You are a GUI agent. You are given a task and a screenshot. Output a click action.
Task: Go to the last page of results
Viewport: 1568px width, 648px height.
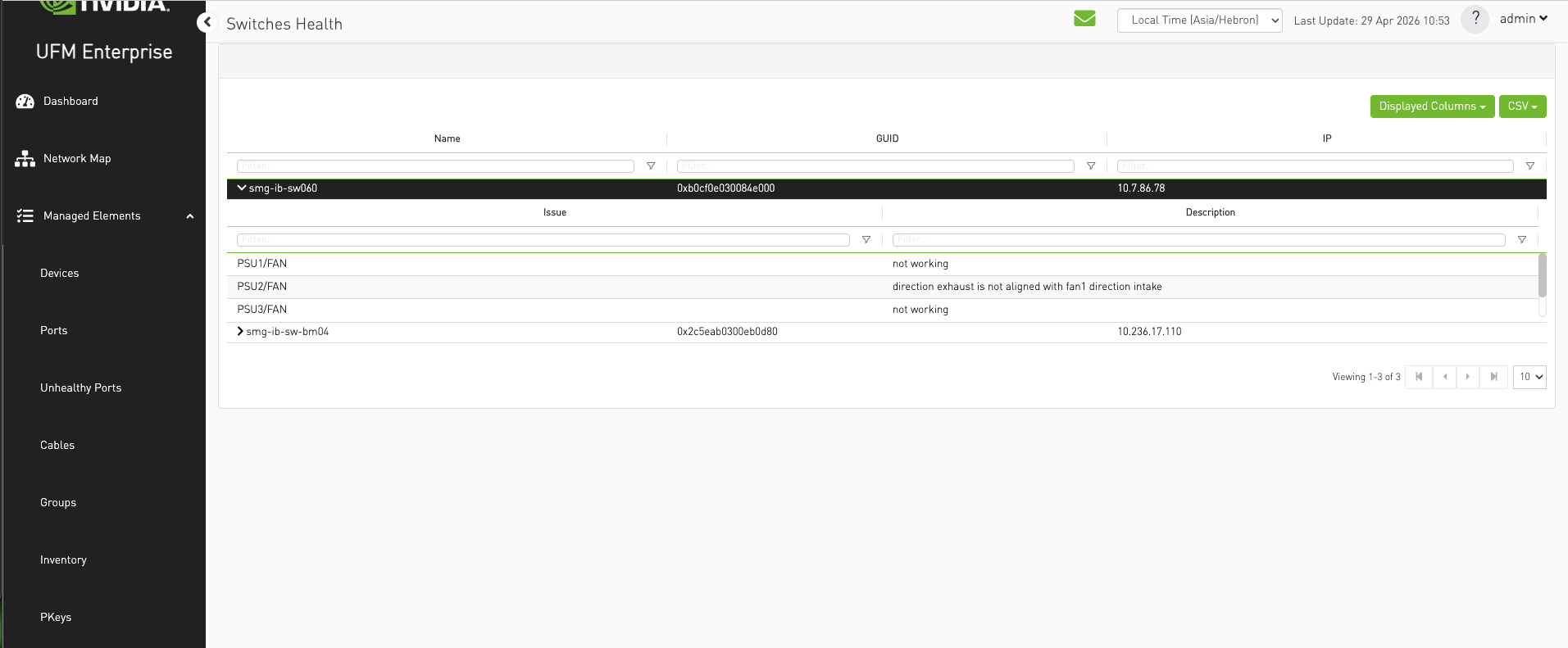coord(1493,377)
